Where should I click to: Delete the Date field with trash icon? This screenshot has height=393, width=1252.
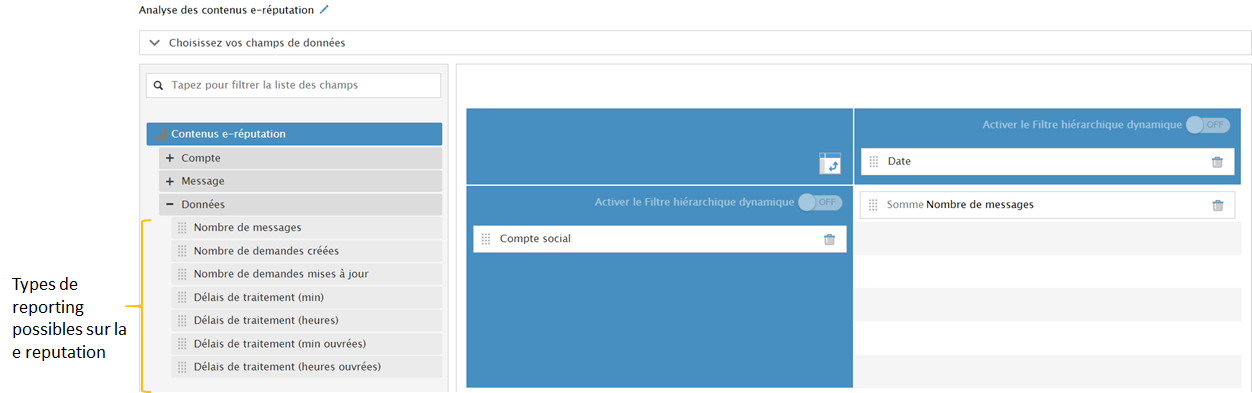click(1217, 162)
